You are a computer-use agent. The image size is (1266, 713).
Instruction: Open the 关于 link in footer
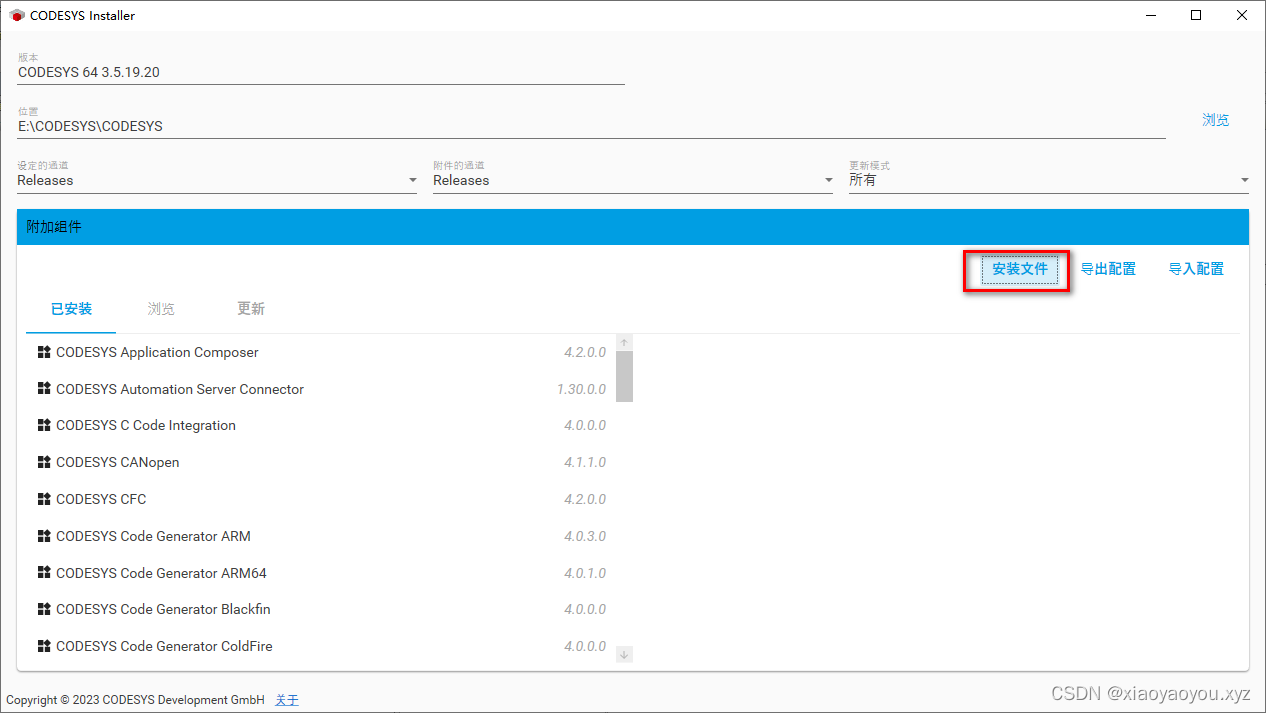[x=287, y=700]
